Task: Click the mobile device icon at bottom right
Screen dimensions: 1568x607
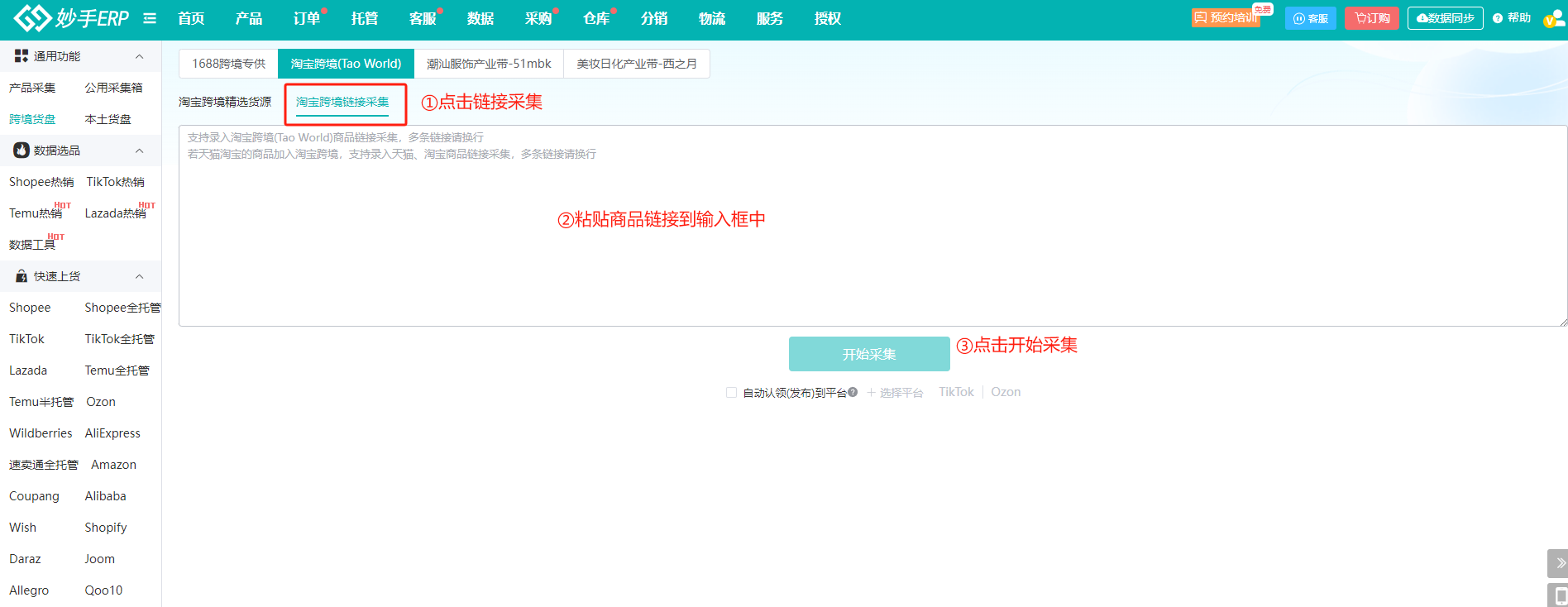Action: [x=1559, y=595]
